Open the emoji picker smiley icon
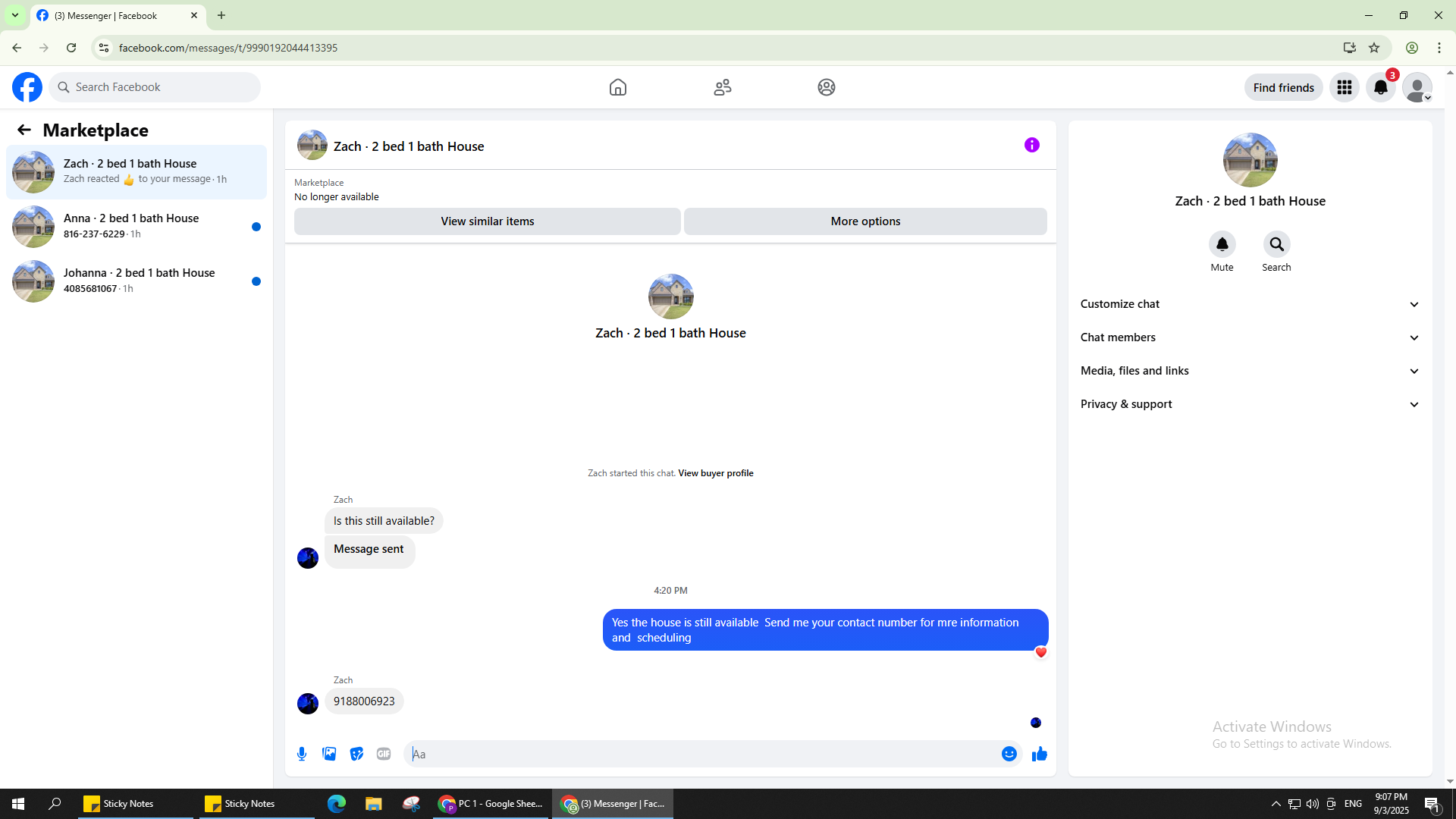 pos(1009,754)
